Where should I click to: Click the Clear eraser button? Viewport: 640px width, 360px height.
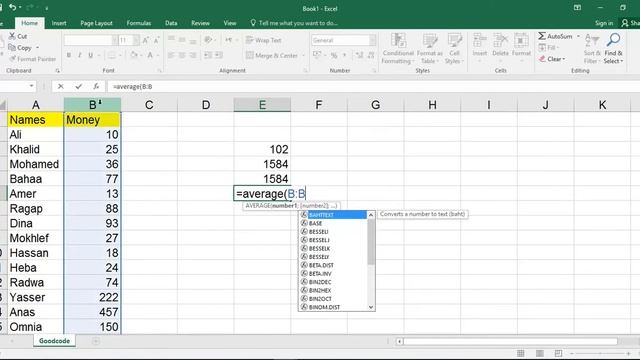552,59
